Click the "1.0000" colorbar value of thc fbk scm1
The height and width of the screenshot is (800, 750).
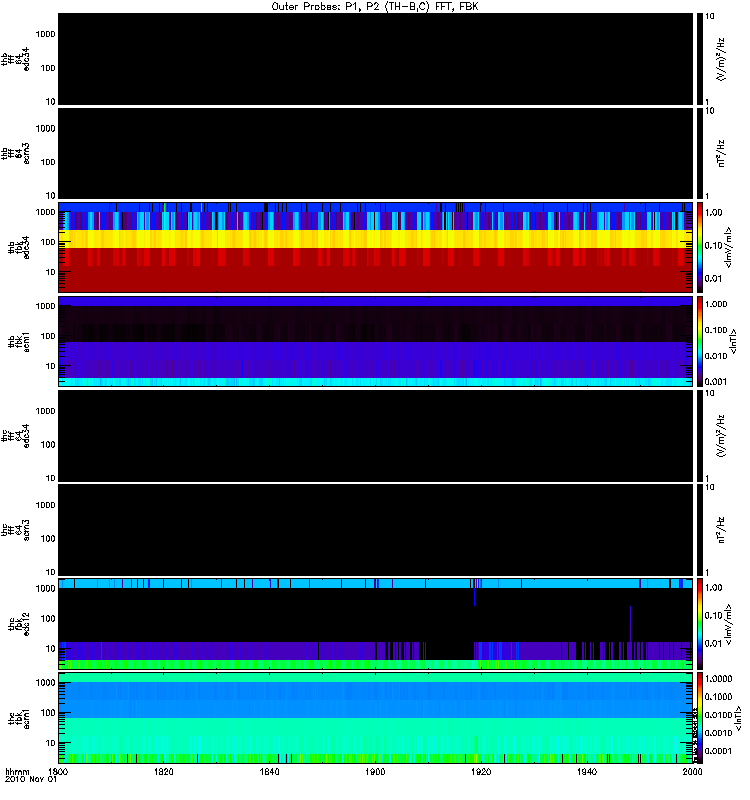[718, 679]
